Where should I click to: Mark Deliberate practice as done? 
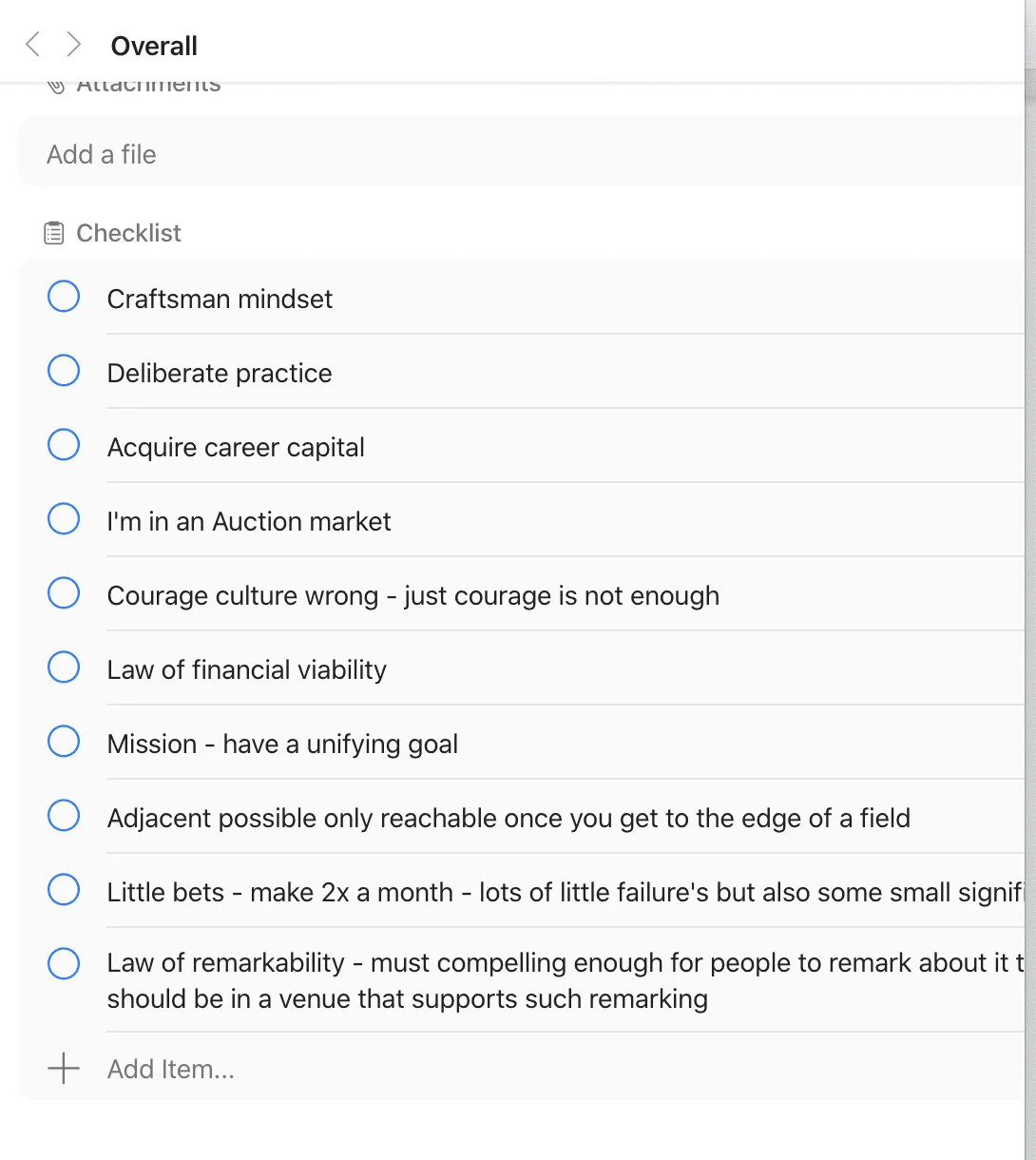[x=64, y=371]
